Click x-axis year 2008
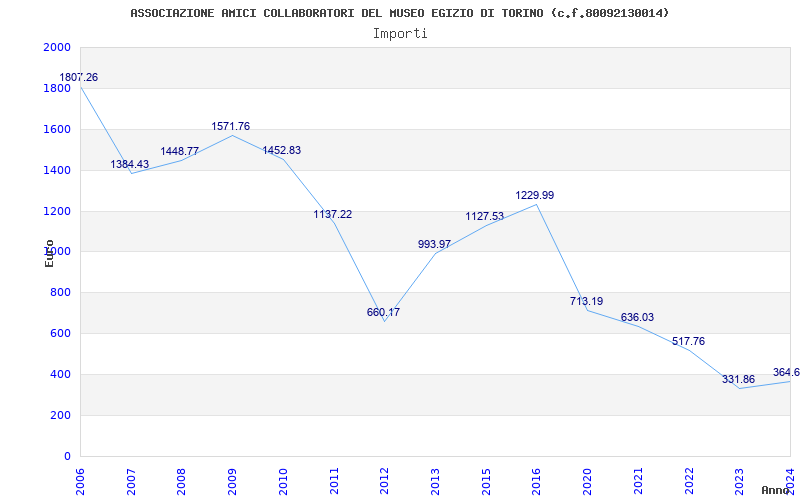The image size is (800, 500). 182,481
